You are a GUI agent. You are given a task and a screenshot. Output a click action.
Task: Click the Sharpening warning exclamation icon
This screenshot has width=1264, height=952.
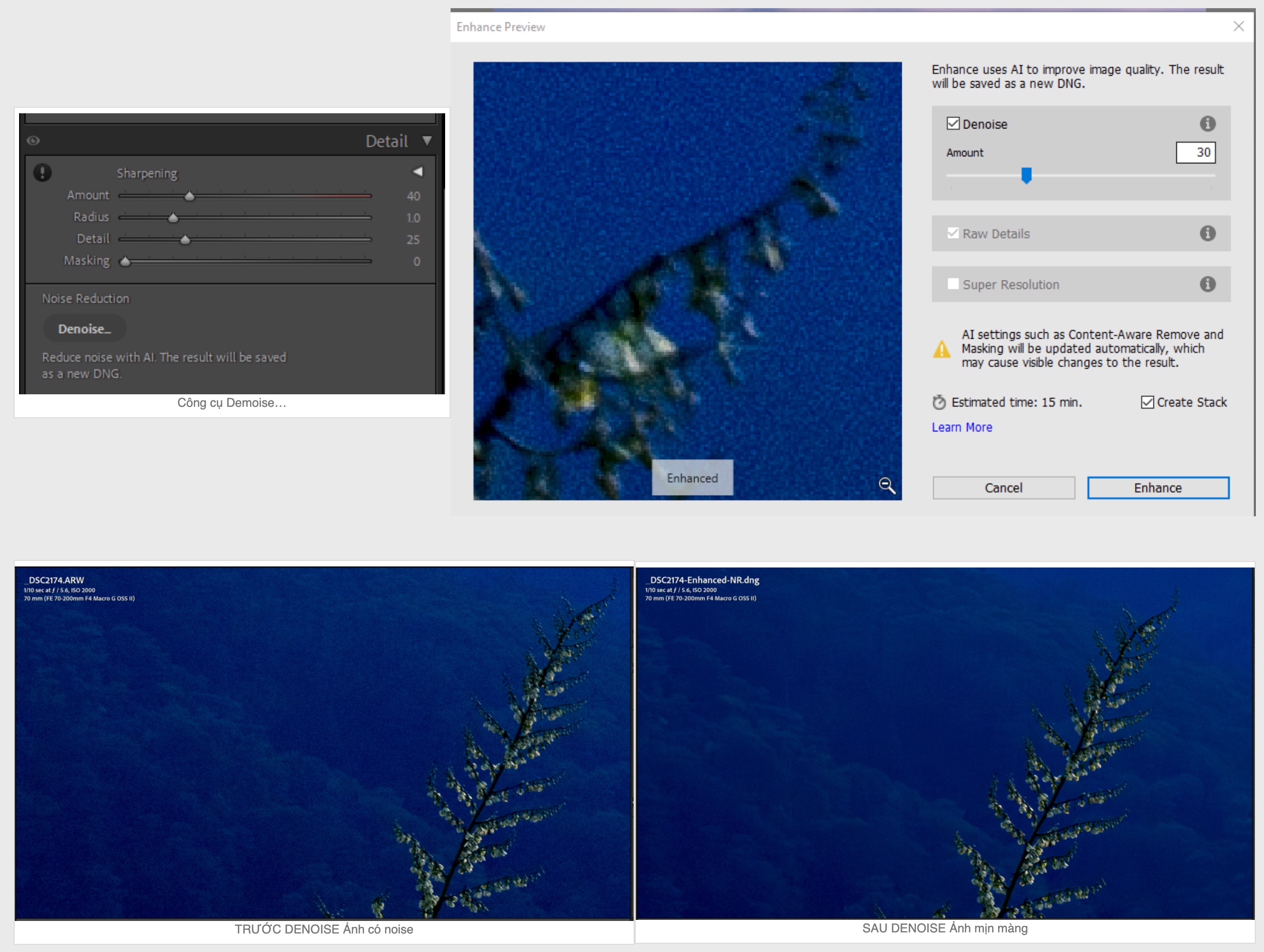pos(42,172)
